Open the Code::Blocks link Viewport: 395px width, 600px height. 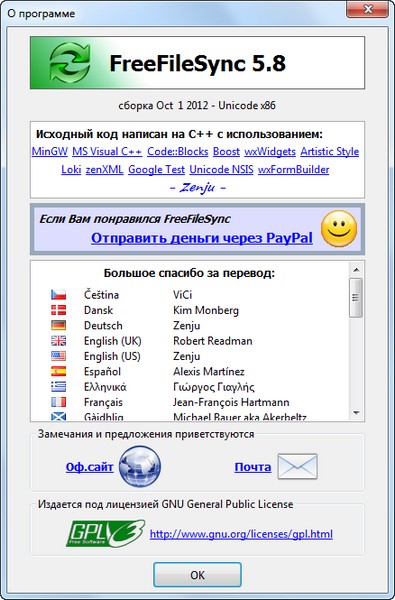coord(178,152)
